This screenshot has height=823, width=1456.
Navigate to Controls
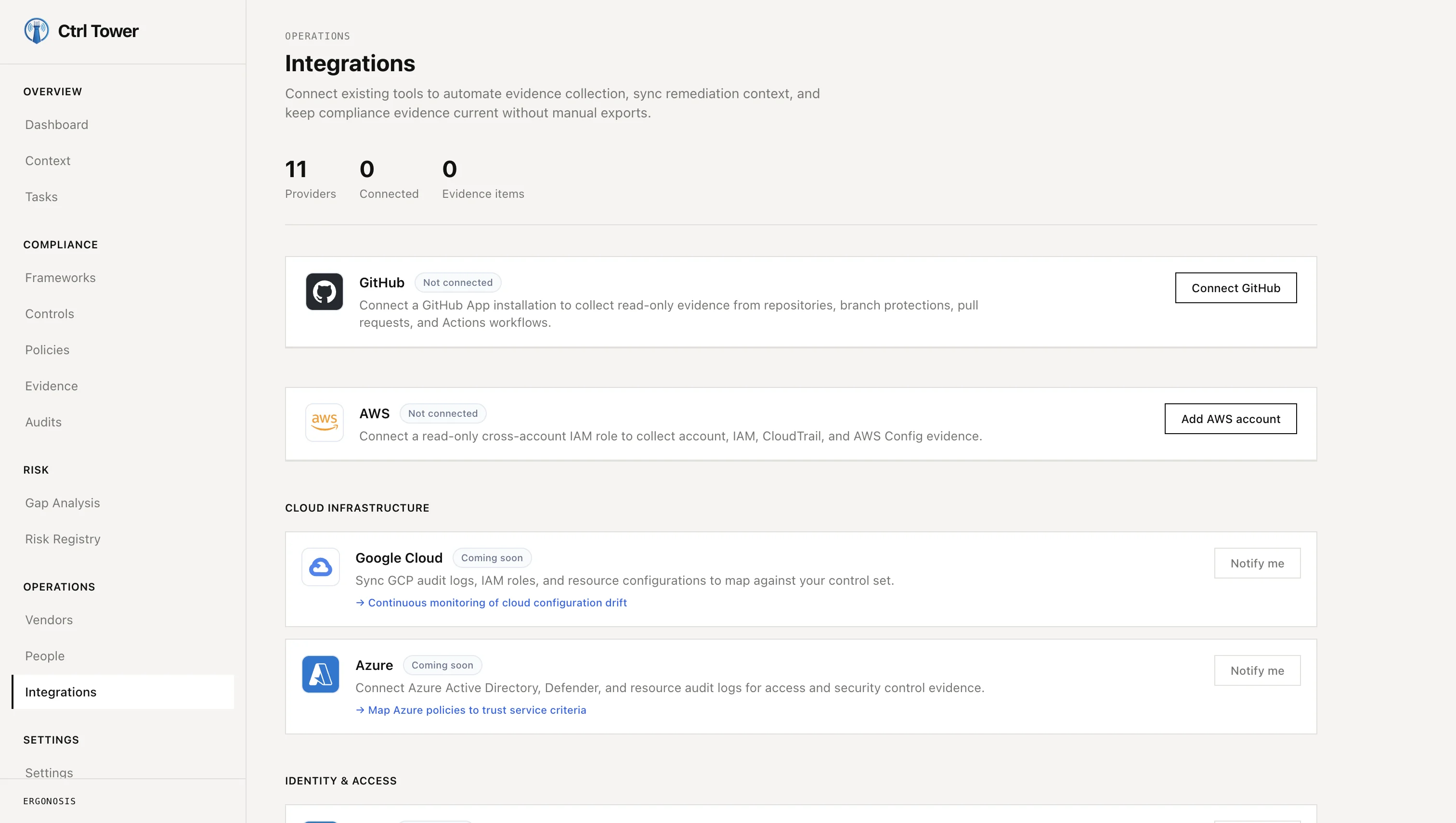pos(49,314)
